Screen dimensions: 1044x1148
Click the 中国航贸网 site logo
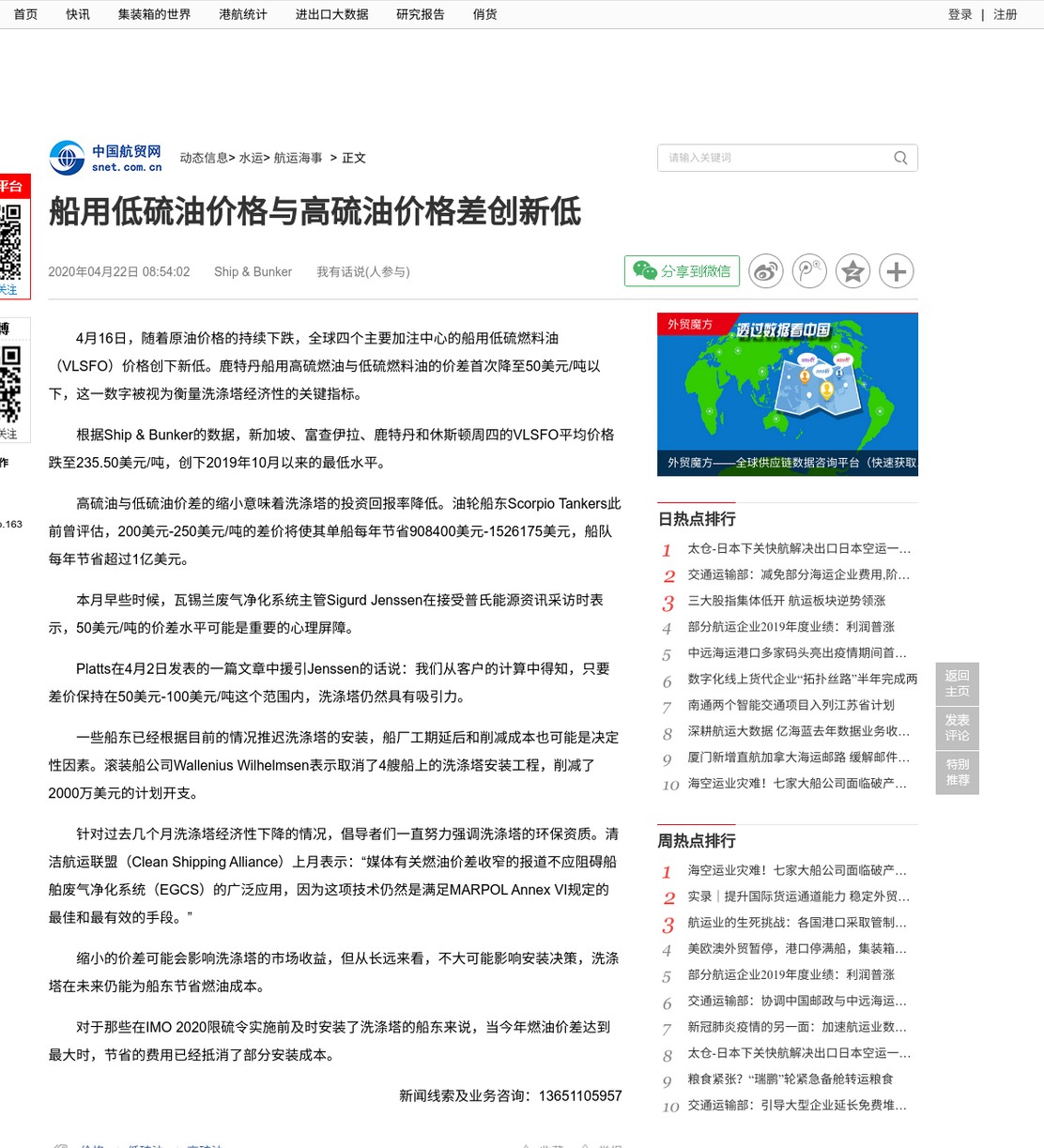(x=106, y=158)
